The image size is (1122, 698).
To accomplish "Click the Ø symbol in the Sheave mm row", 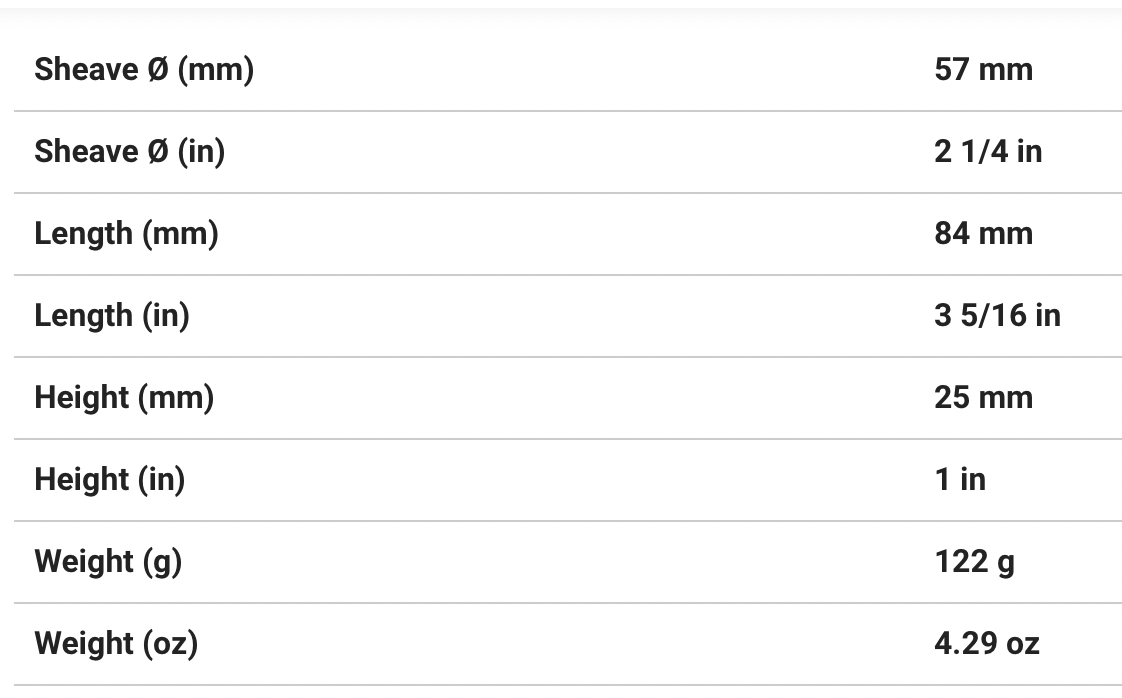I will [x=158, y=70].
